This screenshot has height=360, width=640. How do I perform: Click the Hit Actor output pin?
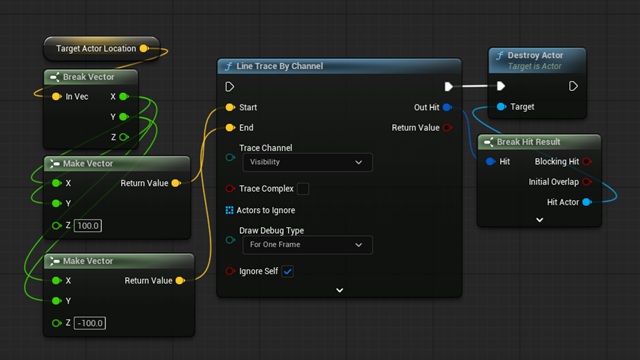pyautogui.click(x=587, y=202)
